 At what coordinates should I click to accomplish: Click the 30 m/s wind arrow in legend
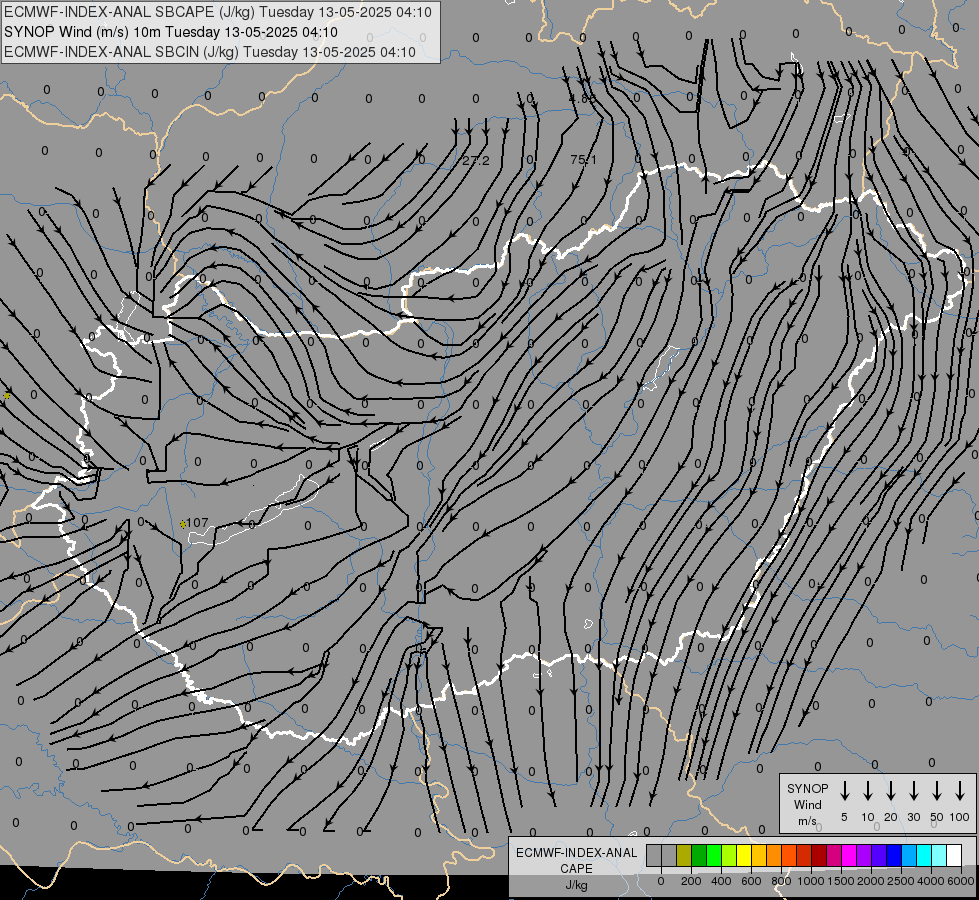[913, 791]
